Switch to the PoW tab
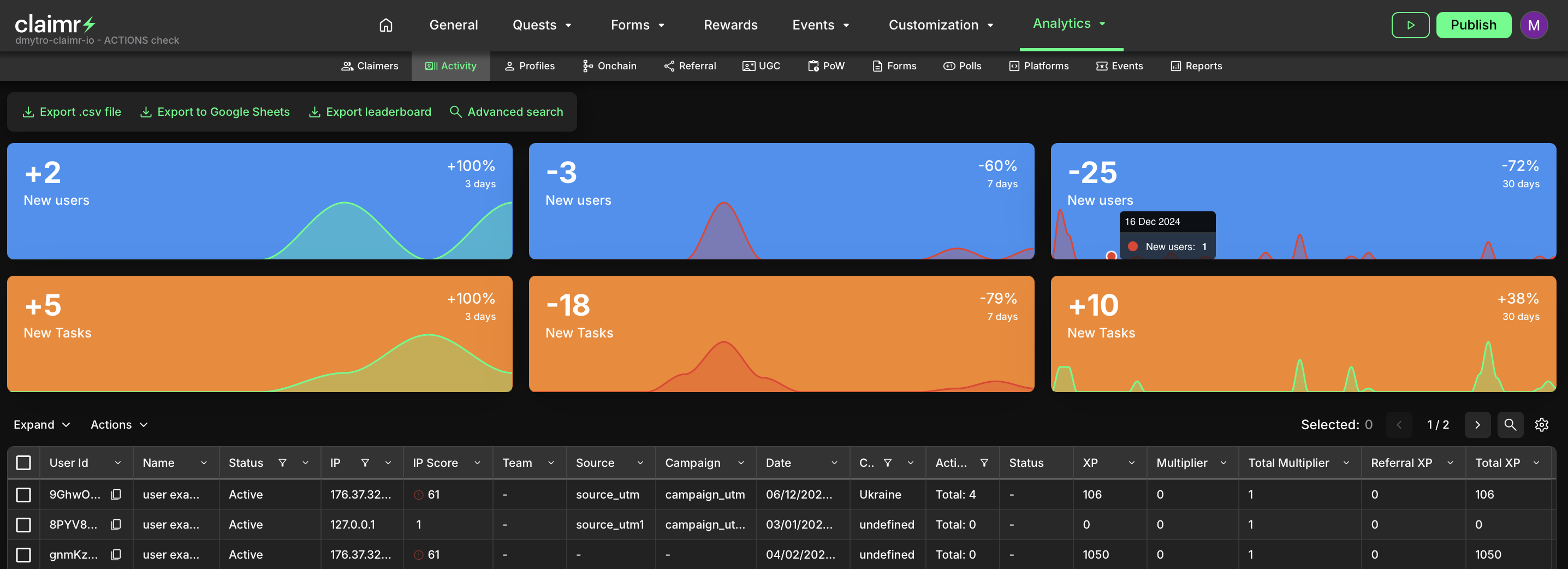The height and width of the screenshot is (569, 1568). (826, 66)
